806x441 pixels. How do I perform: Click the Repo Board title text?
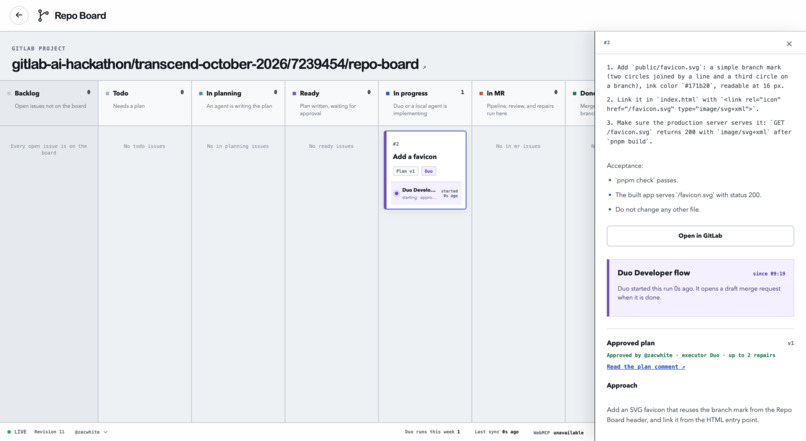pos(80,16)
